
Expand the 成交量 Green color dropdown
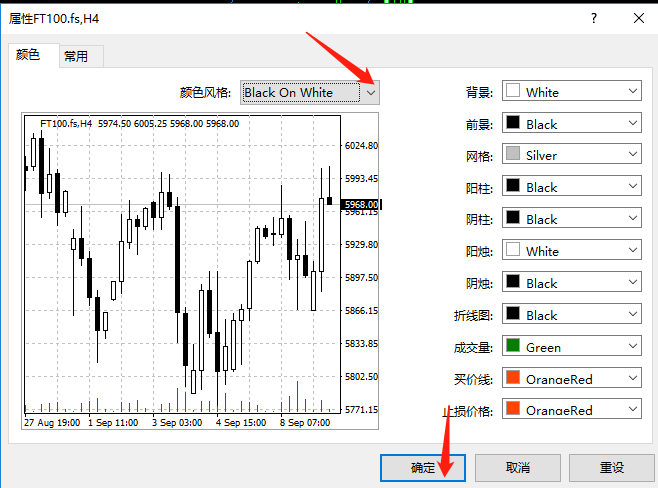tap(572, 346)
